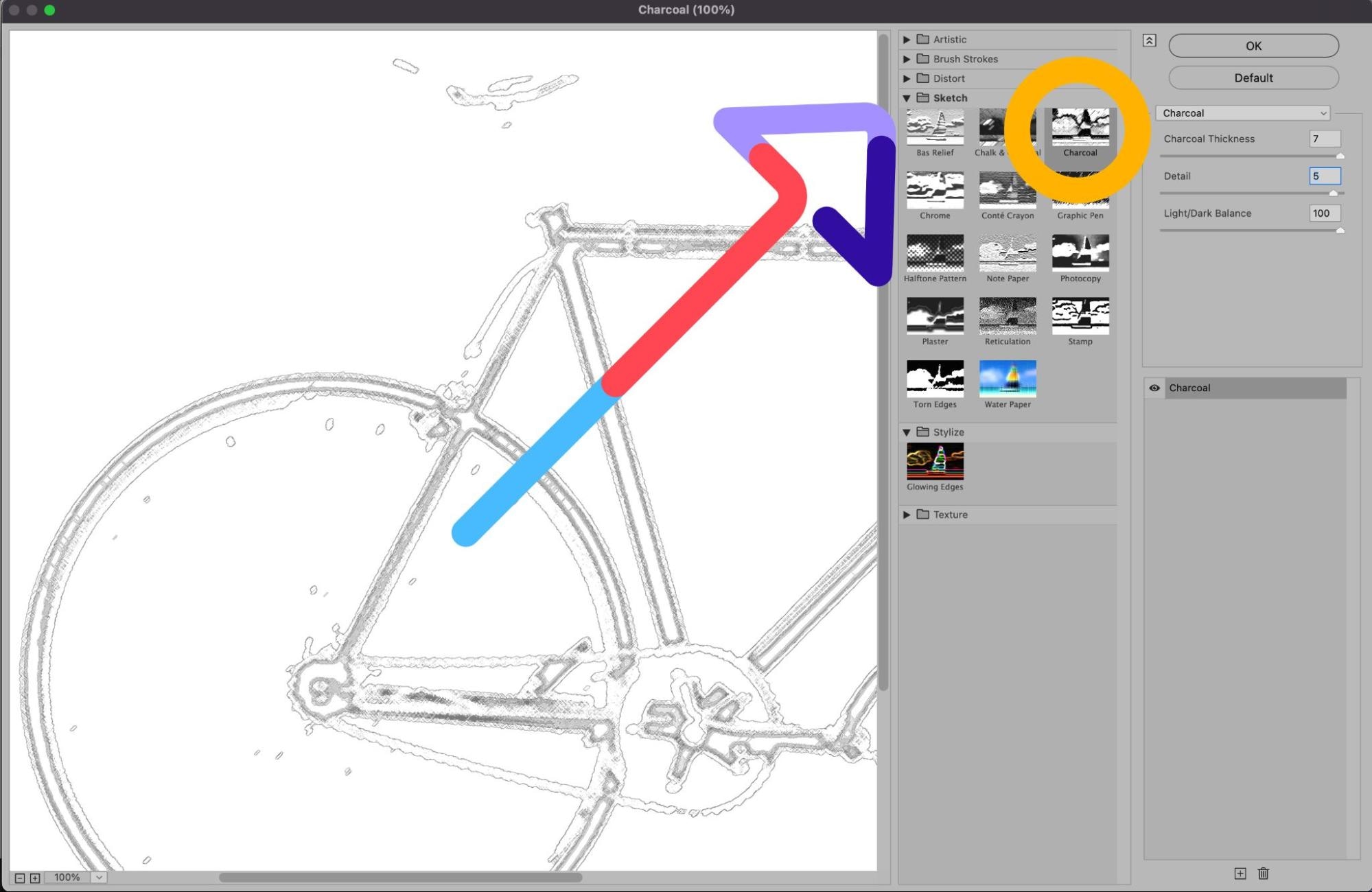This screenshot has height=892, width=1372.
Task: Add a new effect layer
Action: tap(1240, 873)
